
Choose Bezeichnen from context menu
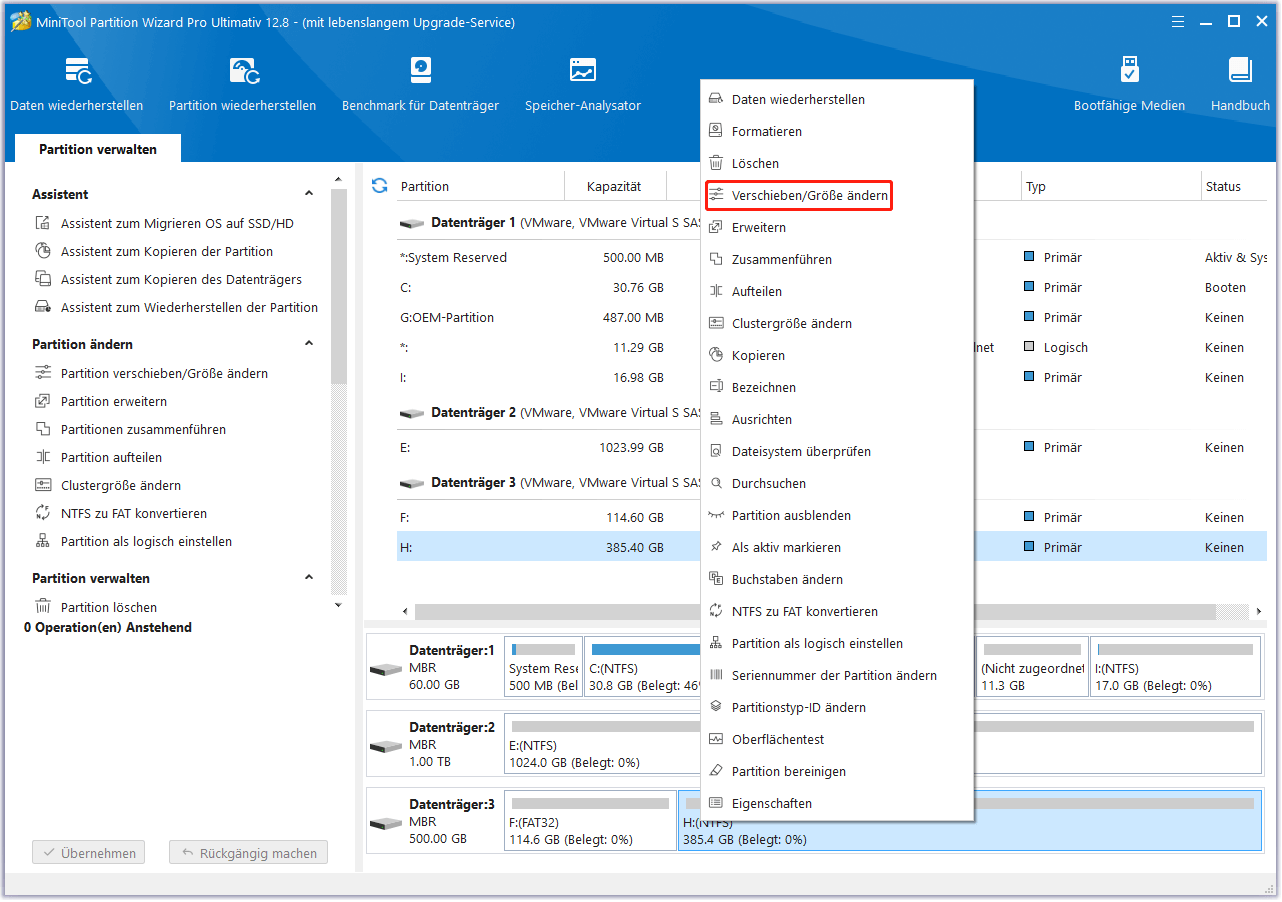pos(837,388)
